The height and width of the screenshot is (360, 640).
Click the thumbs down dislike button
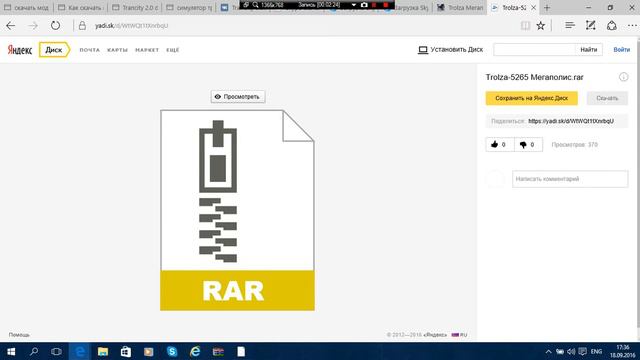coord(528,144)
